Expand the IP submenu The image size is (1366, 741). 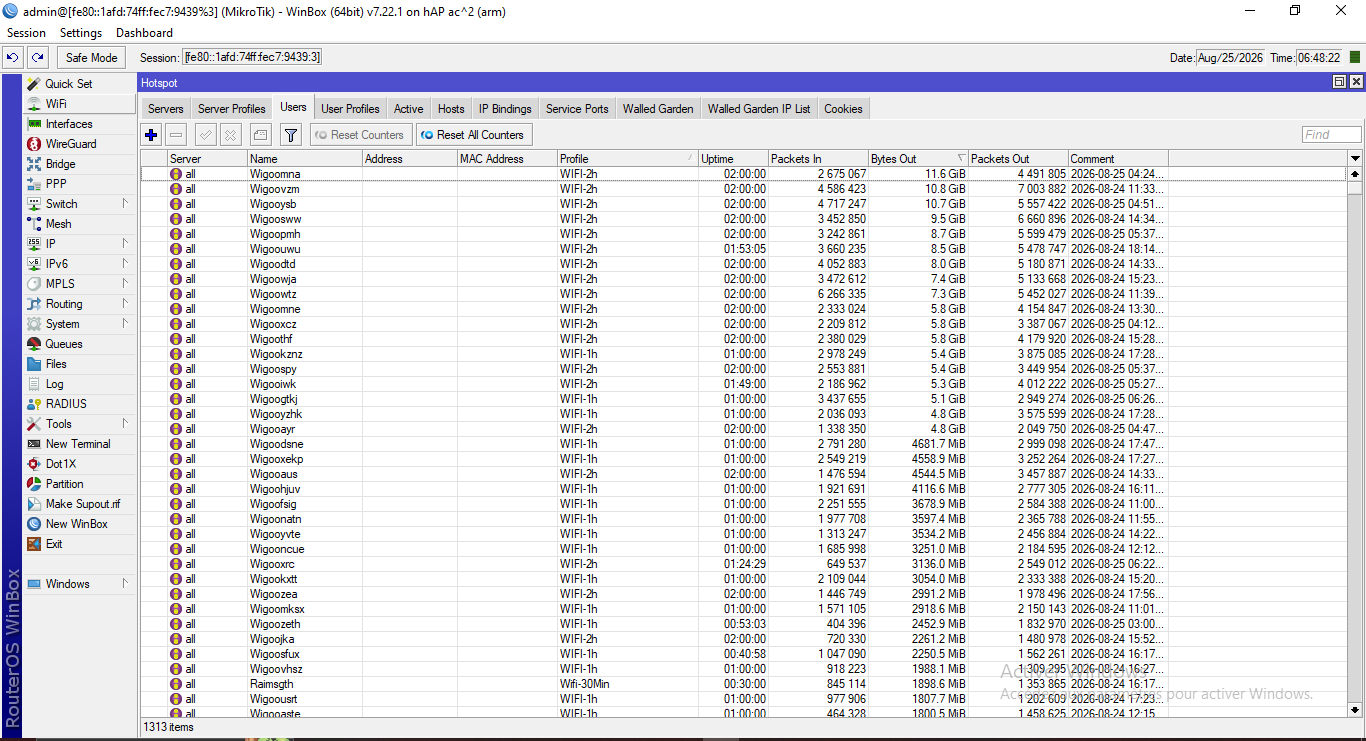pos(126,244)
